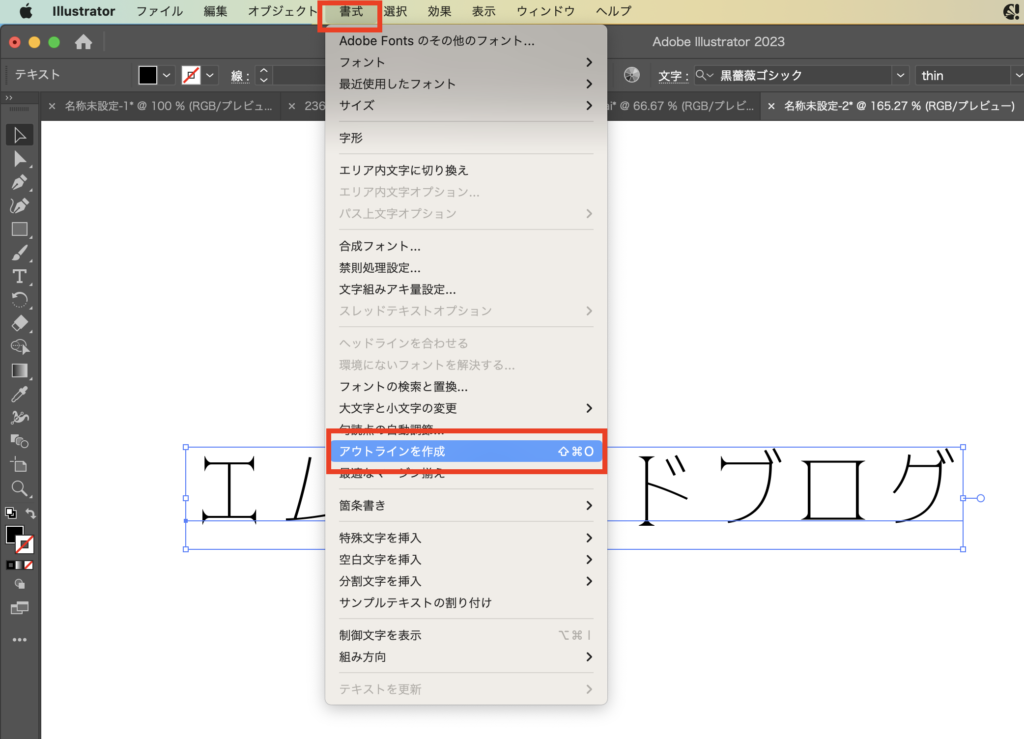Choose the Pen tool
1024x739 pixels.
pos(20,182)
